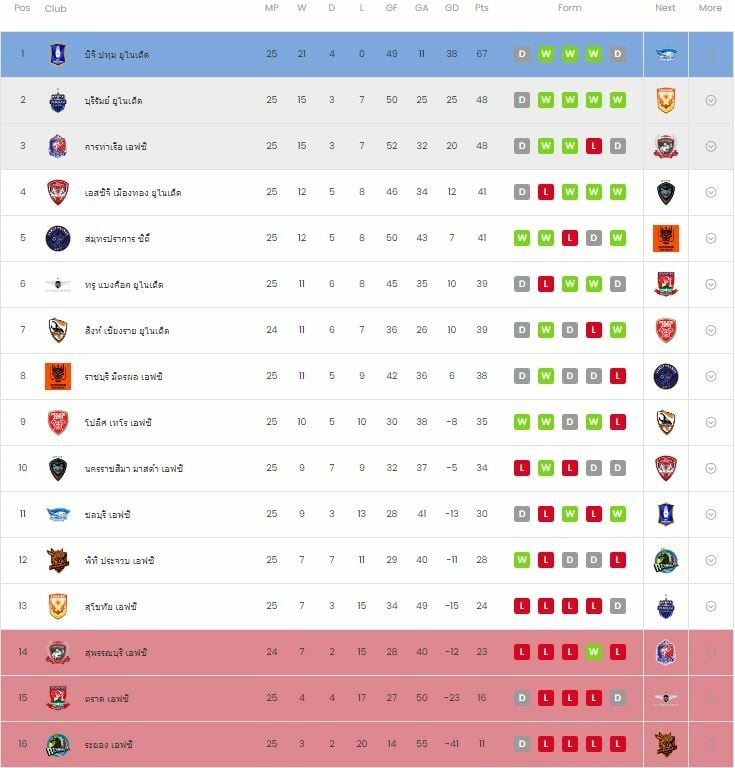735x768 pixels.
Task: Click the red L form badge in row 3
Action: pos(594,146)
